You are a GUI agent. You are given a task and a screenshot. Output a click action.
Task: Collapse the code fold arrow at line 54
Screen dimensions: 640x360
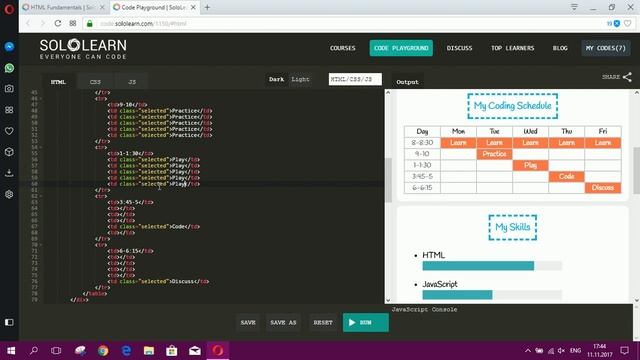coord(41,147)
